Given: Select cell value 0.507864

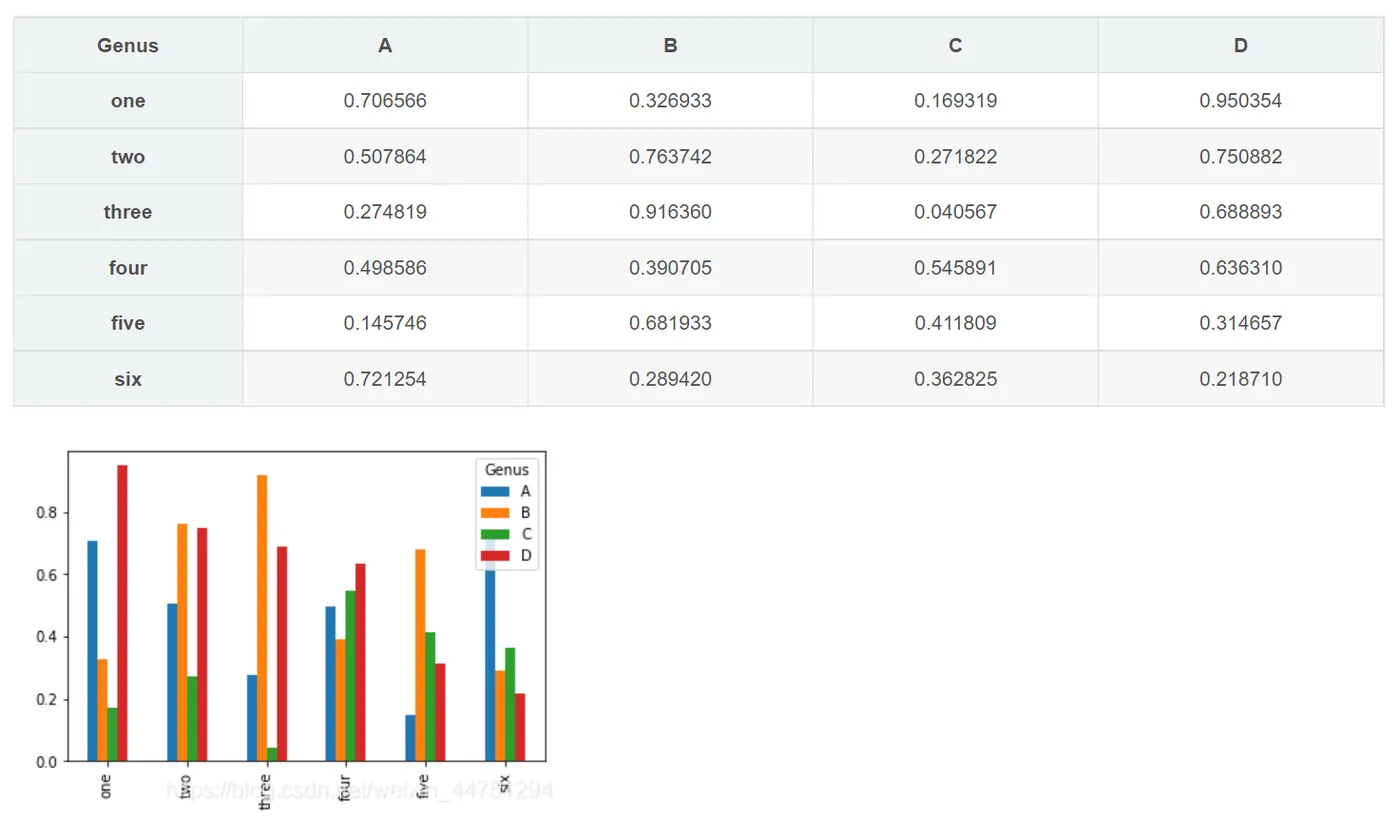Looking at the screenshot, I should (x=385, y=157).
